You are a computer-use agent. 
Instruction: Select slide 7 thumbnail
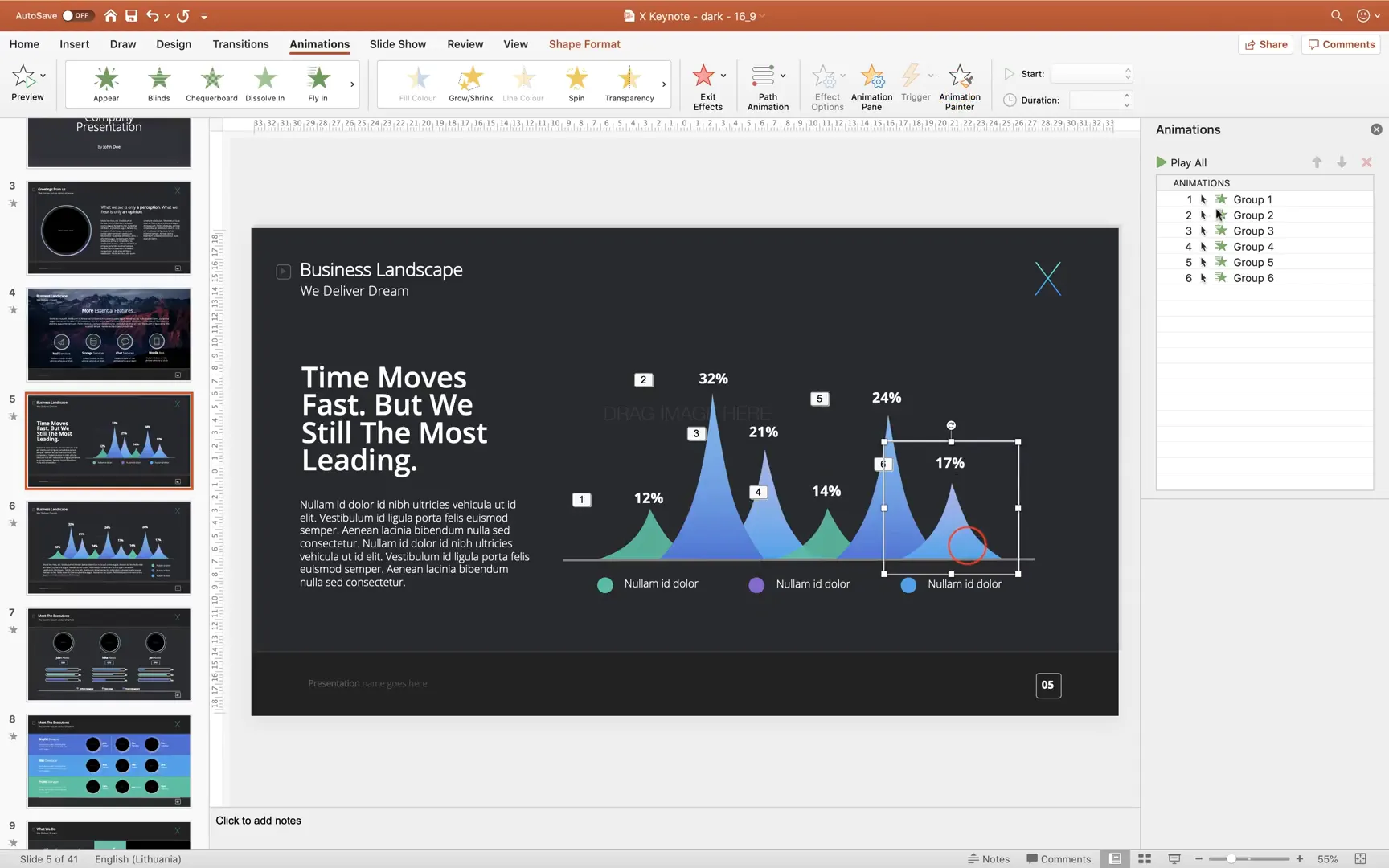109,654
